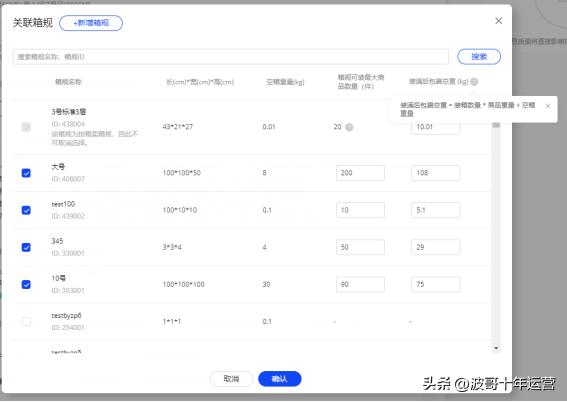Edit the test100 quantity field showing 10
The width and height of the screenshot is (567, 402).
click(360, 210)
